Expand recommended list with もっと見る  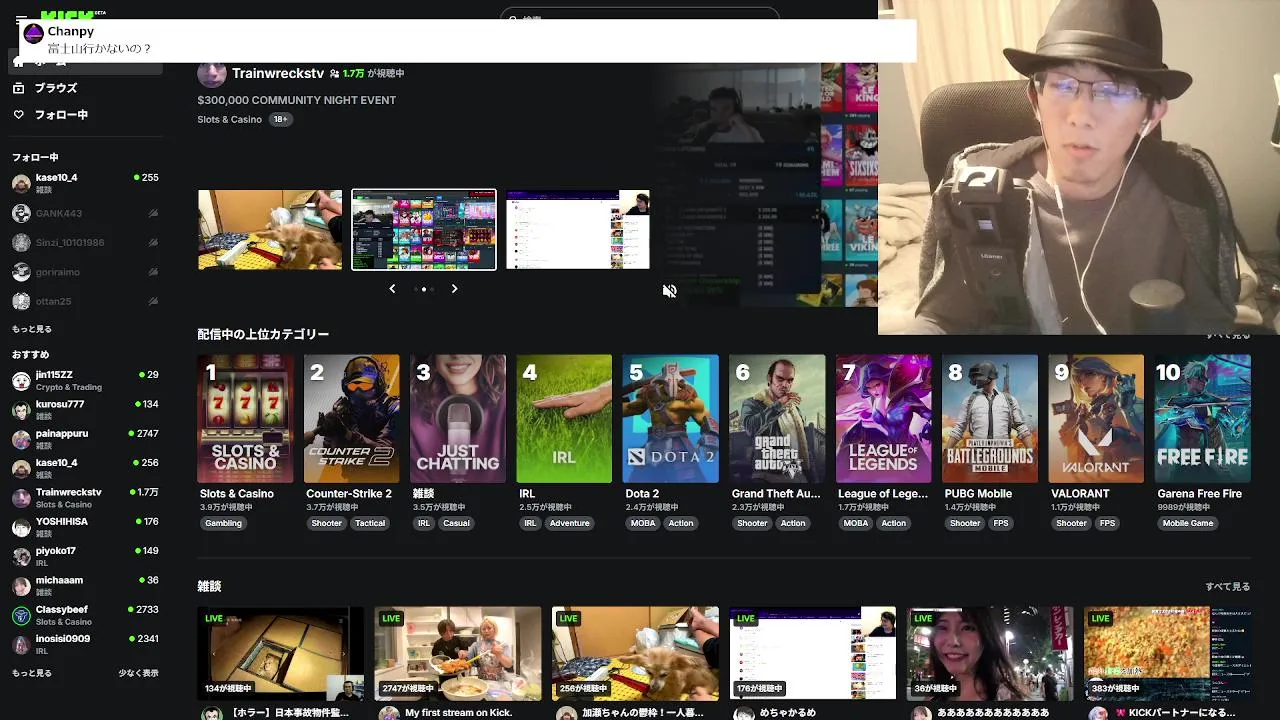(31, 673)
